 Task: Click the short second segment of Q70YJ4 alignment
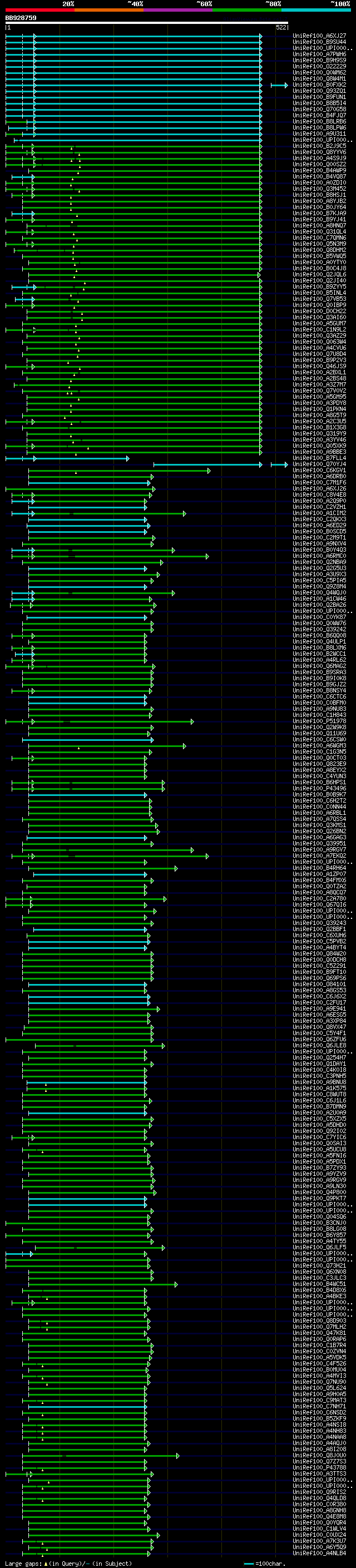279,464
